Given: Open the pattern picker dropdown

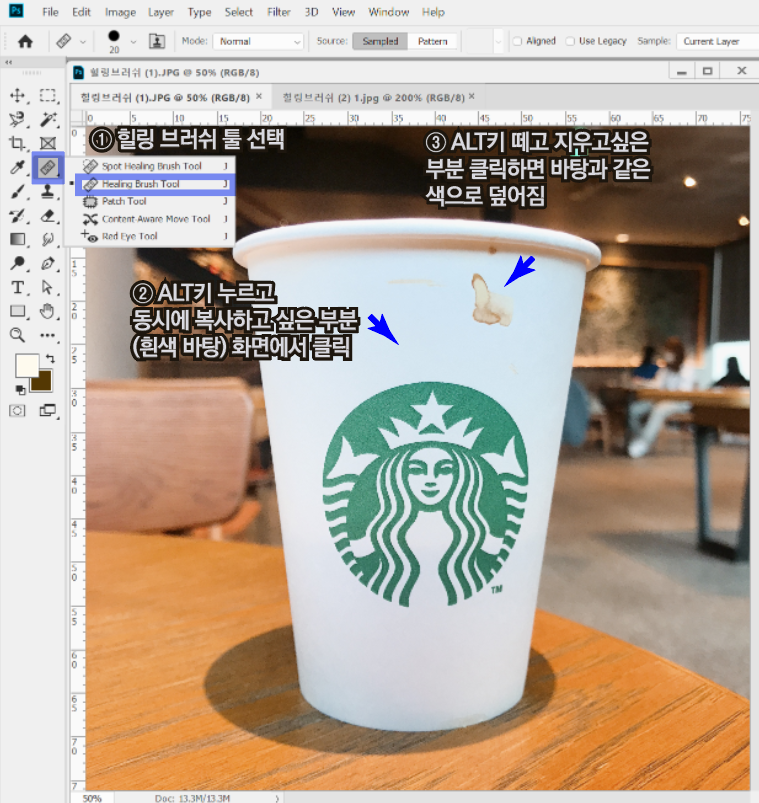Looking at the screenshot, I should pos(498,41).
